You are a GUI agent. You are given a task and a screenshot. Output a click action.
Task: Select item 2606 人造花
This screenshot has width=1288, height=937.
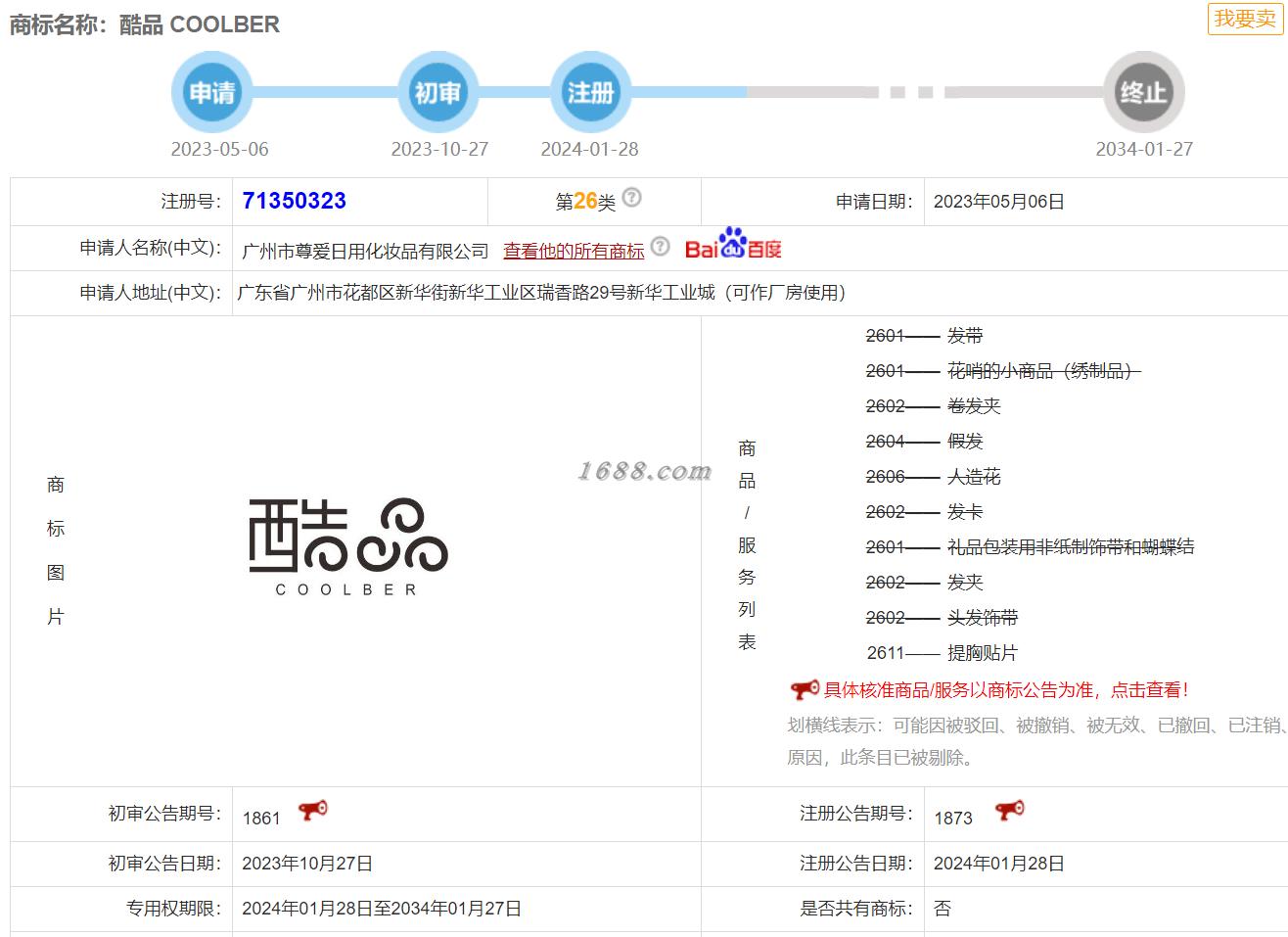(934, 477)
